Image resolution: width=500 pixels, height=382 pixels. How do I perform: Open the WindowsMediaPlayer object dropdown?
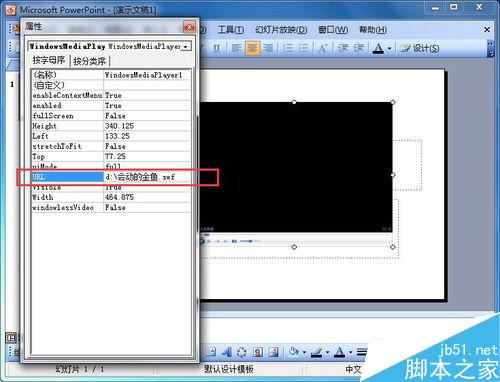pos(185,47)
